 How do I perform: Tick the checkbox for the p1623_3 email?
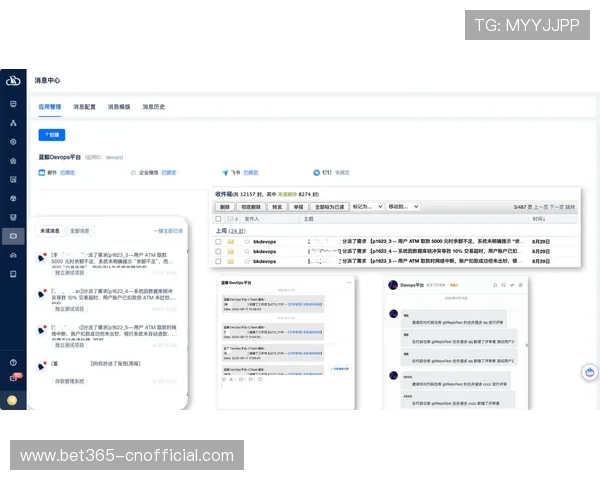tap(218, 242)
